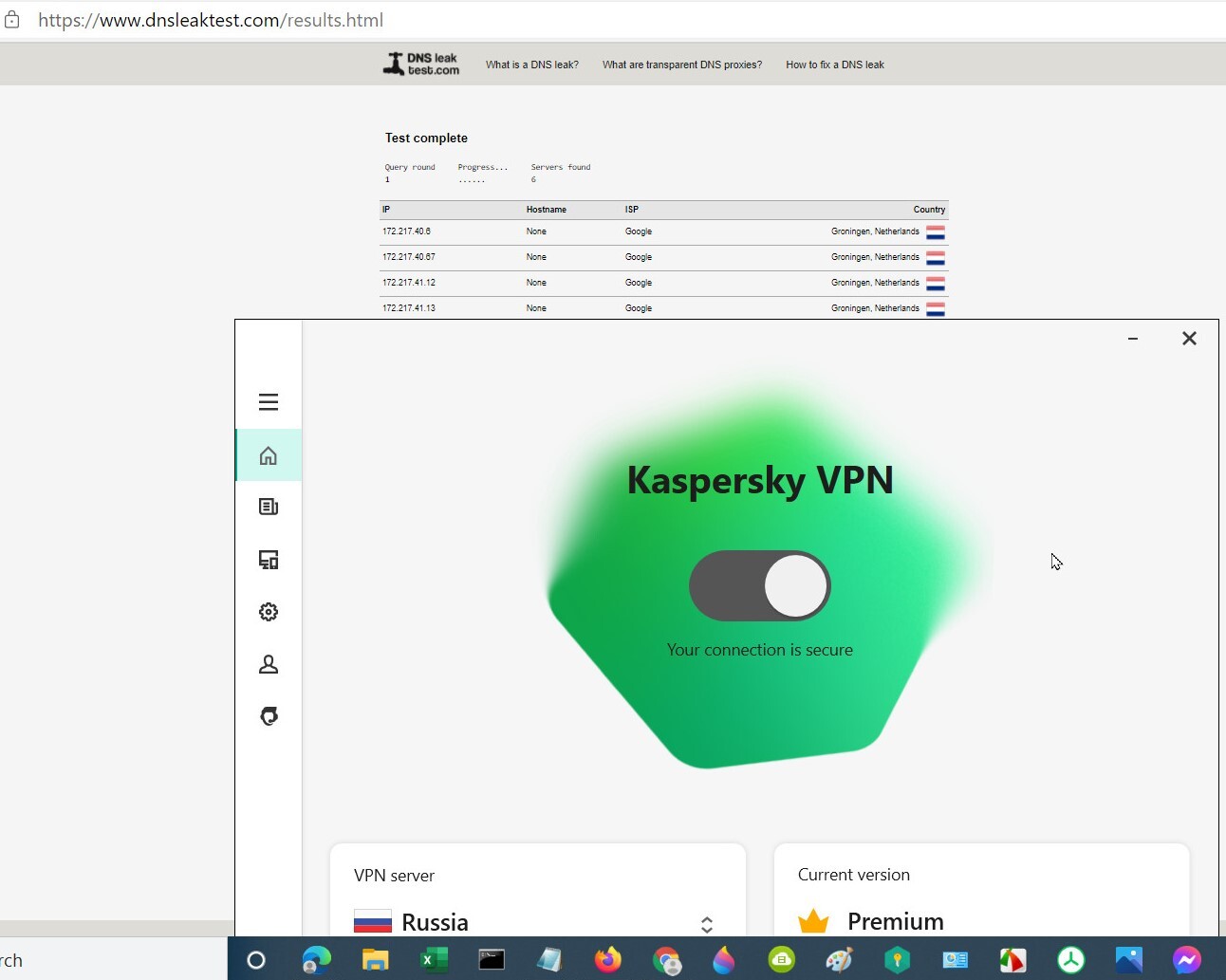Click the 'Test complete' heading
Image resolution: width=1226 pixels, height=980 pixels.
click(426, 138)
